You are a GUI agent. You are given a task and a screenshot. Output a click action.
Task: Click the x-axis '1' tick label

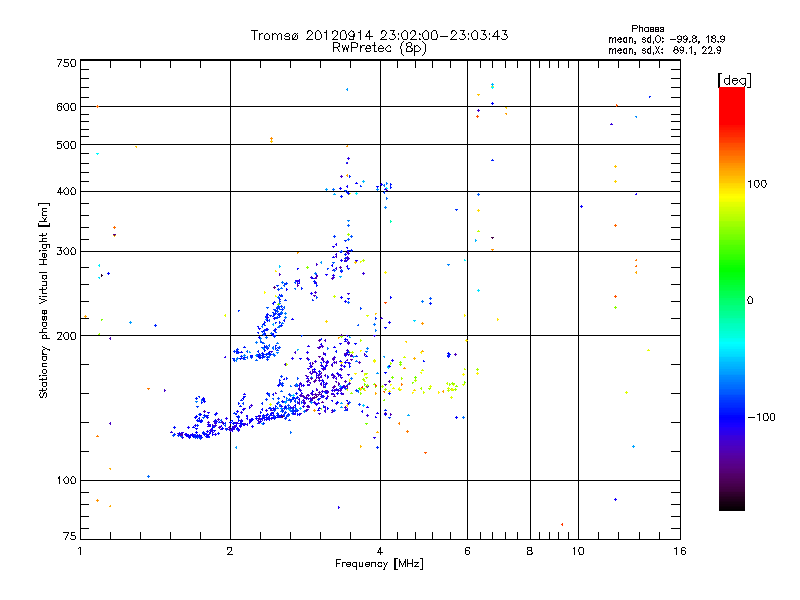point(80,551)
